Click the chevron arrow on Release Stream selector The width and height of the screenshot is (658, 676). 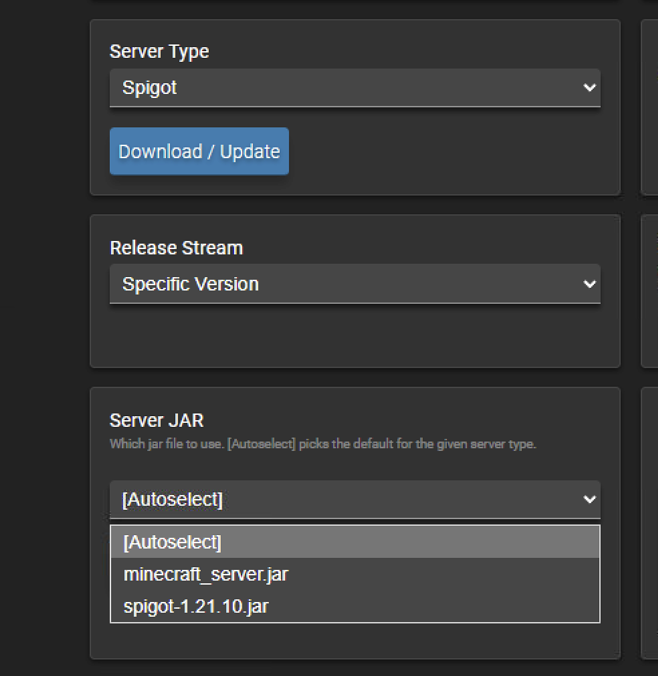588,284
